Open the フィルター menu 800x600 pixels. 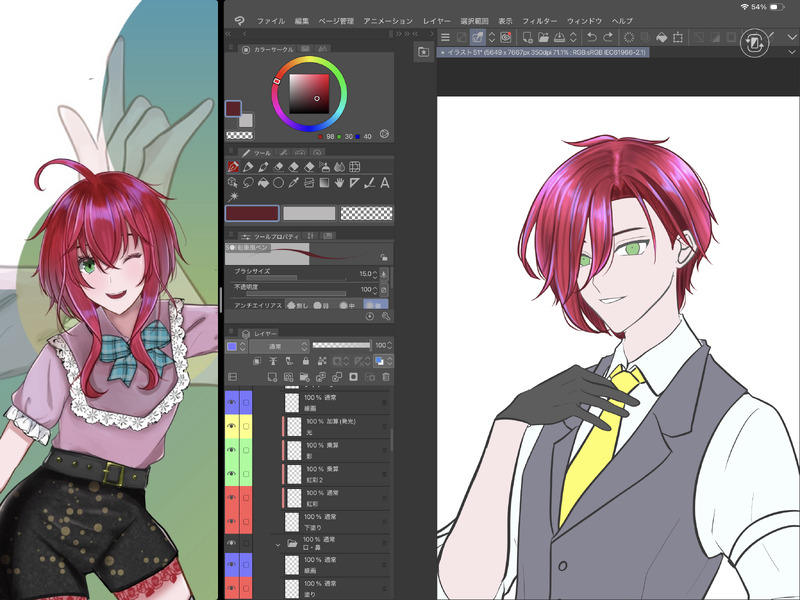click(x=539, y=21)
